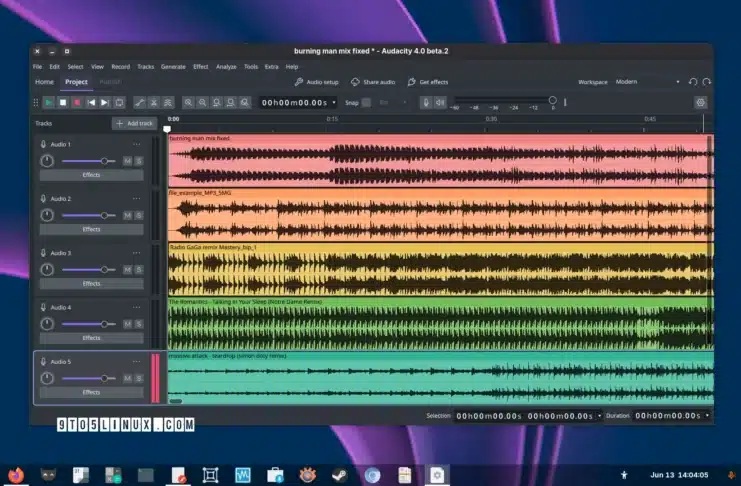Open the playback time format dropdown arrow
This screenshot has height=486, width=741.
334,103
